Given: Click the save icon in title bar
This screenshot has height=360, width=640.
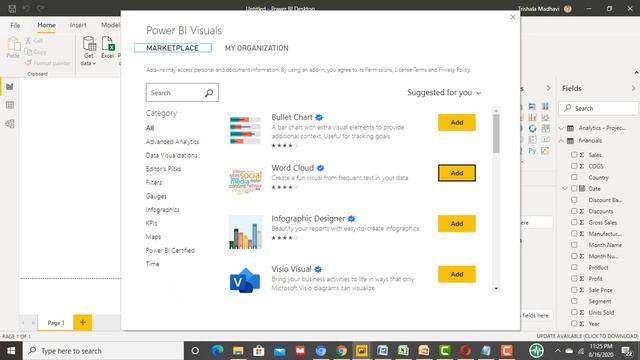Looking at the screenshot, I should point(12,8).
